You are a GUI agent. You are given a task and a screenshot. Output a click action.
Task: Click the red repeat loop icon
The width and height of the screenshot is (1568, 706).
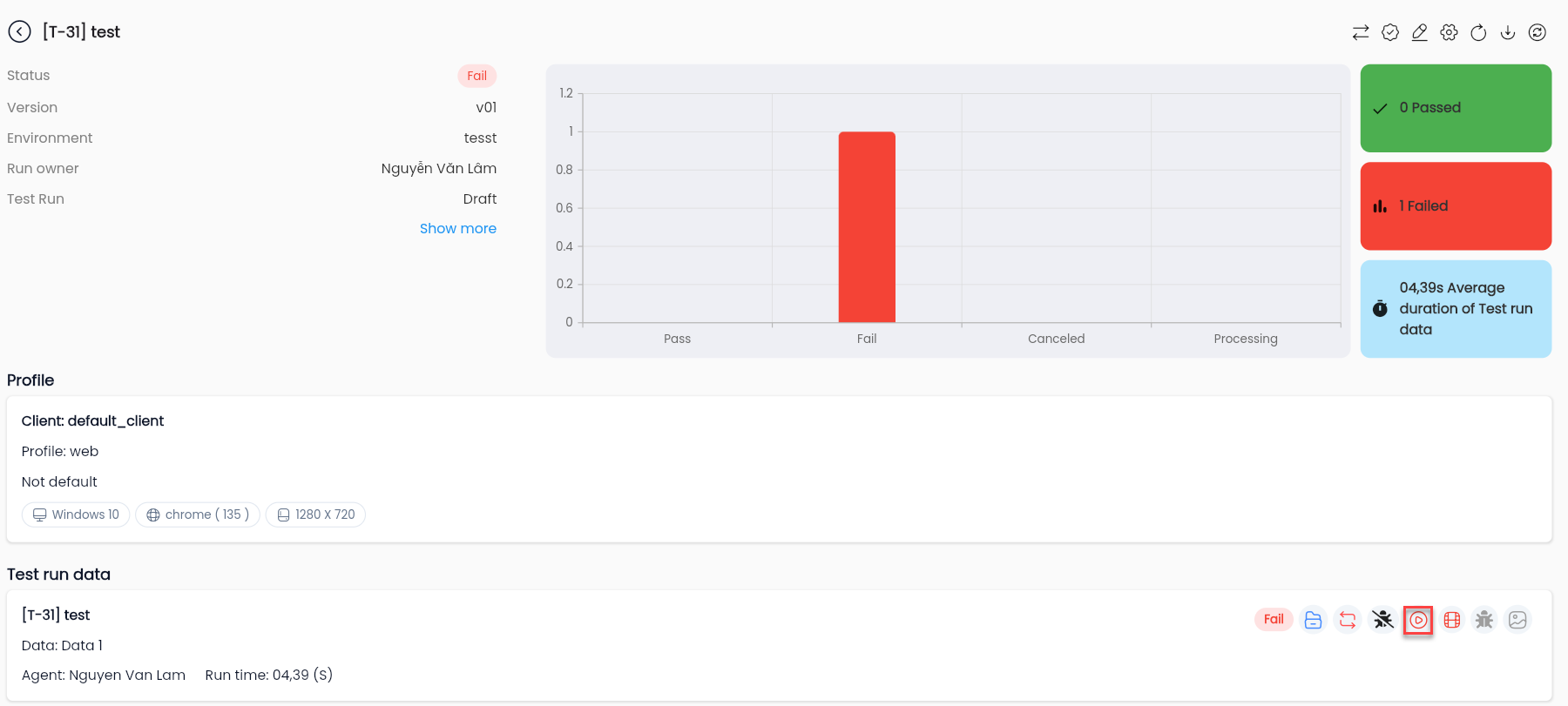[x=1348, y=620]
